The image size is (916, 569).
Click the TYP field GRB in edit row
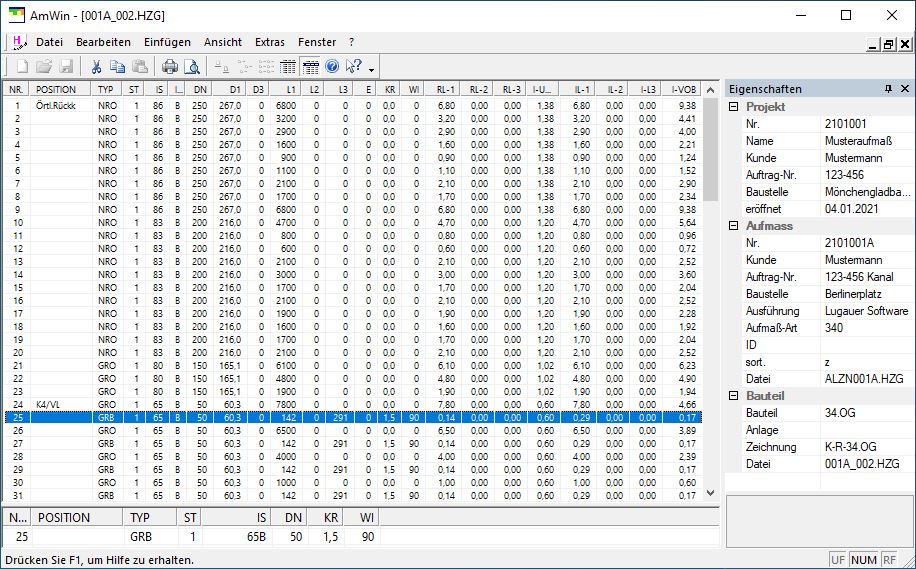pos(150,537)
